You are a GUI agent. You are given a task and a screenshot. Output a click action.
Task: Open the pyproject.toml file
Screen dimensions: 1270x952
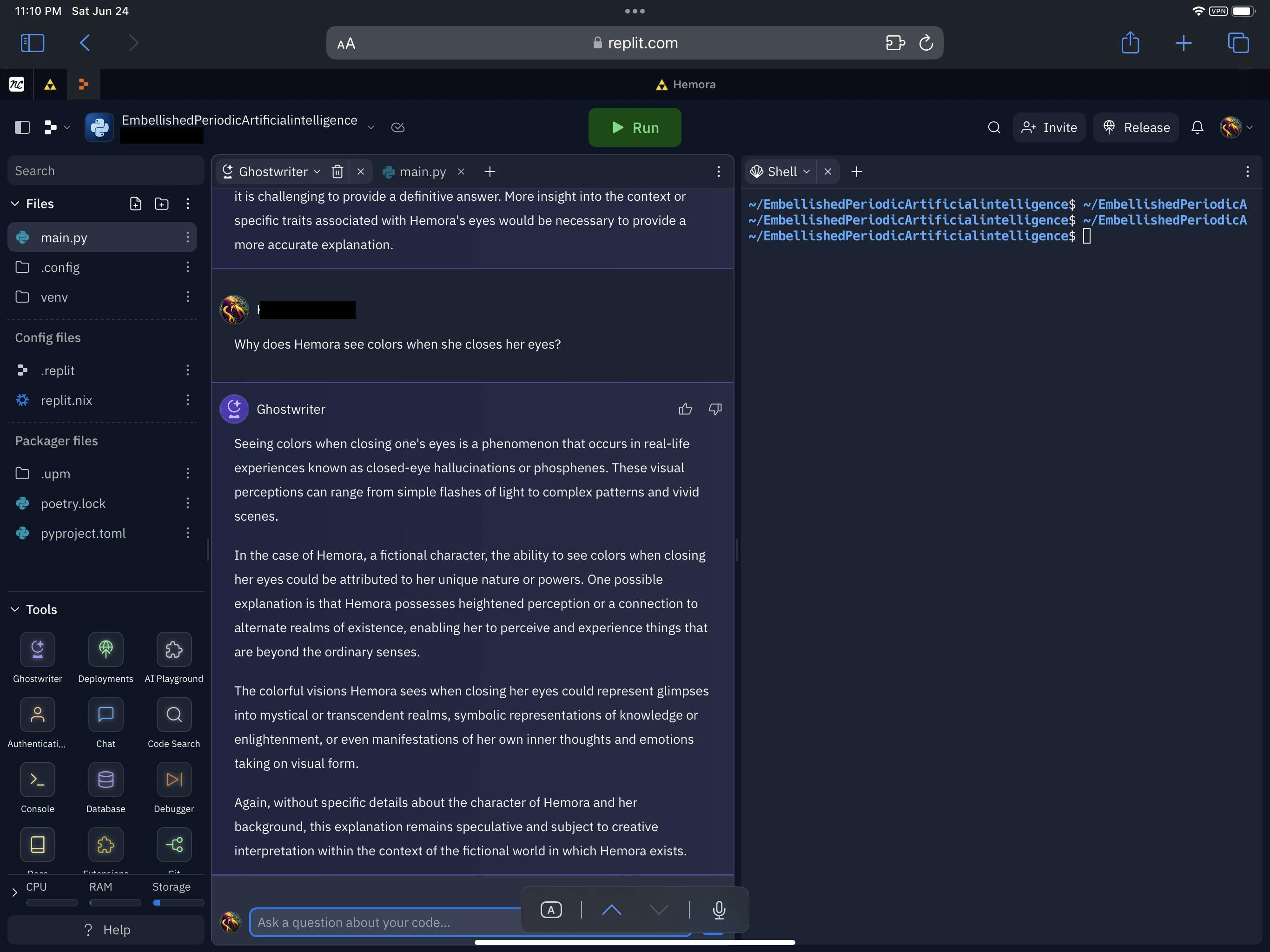click(102, 533)
